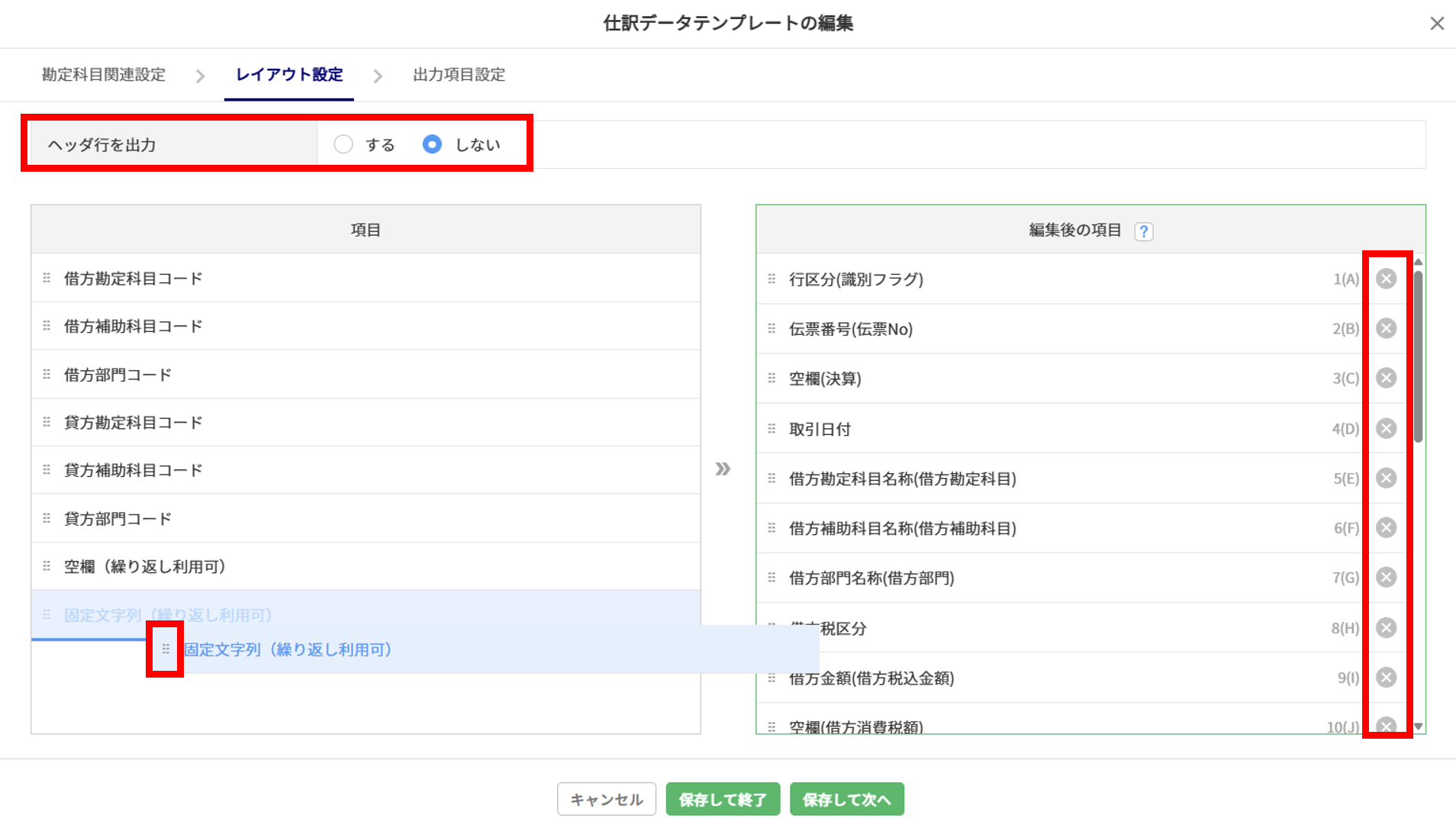The height and width of the screenshot is (828, 1456).
Task: Click 保存して終了 button
Action: pos(722,799)
